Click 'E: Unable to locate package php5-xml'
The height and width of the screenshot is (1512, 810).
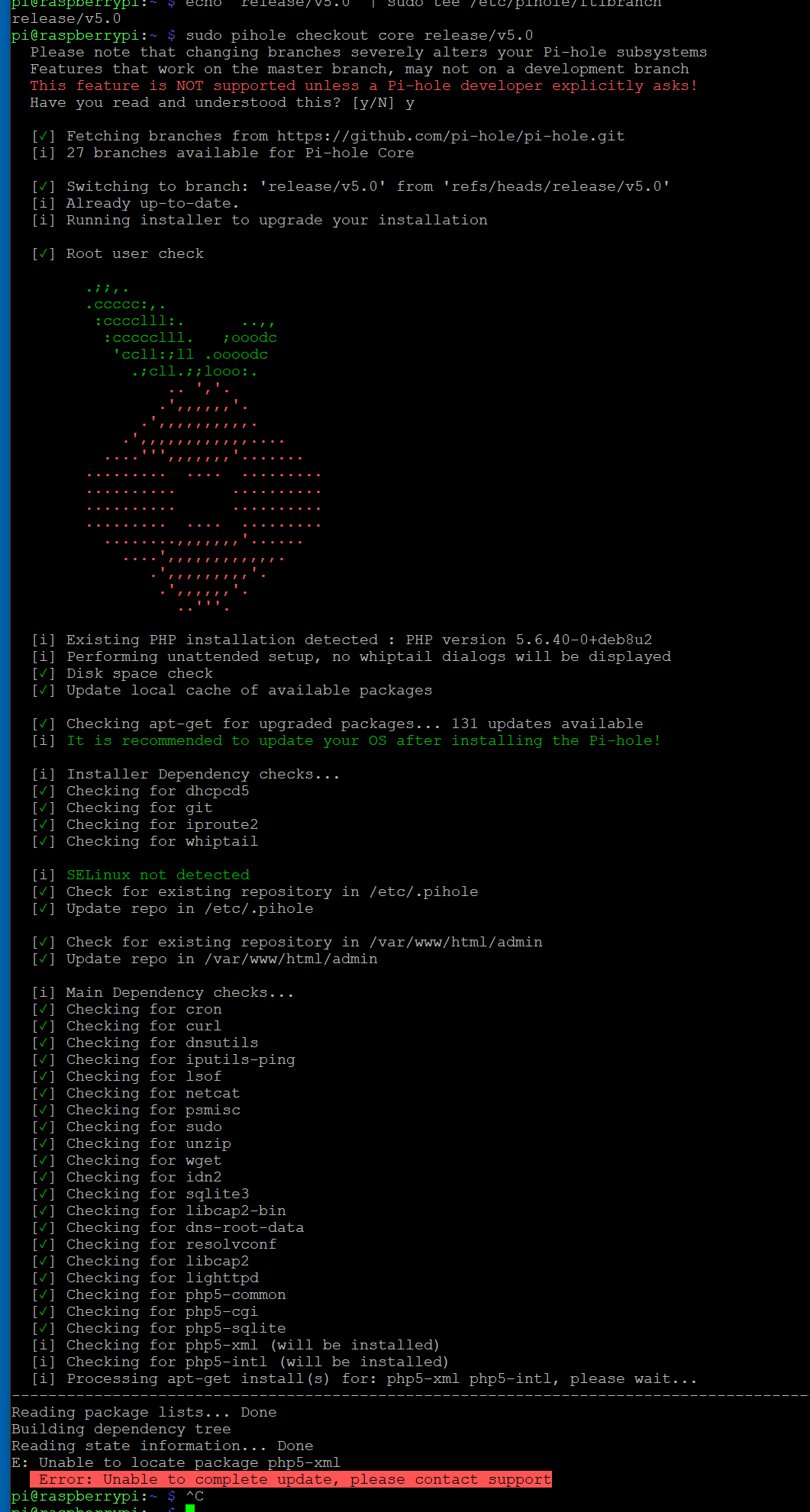point(176,1462)
